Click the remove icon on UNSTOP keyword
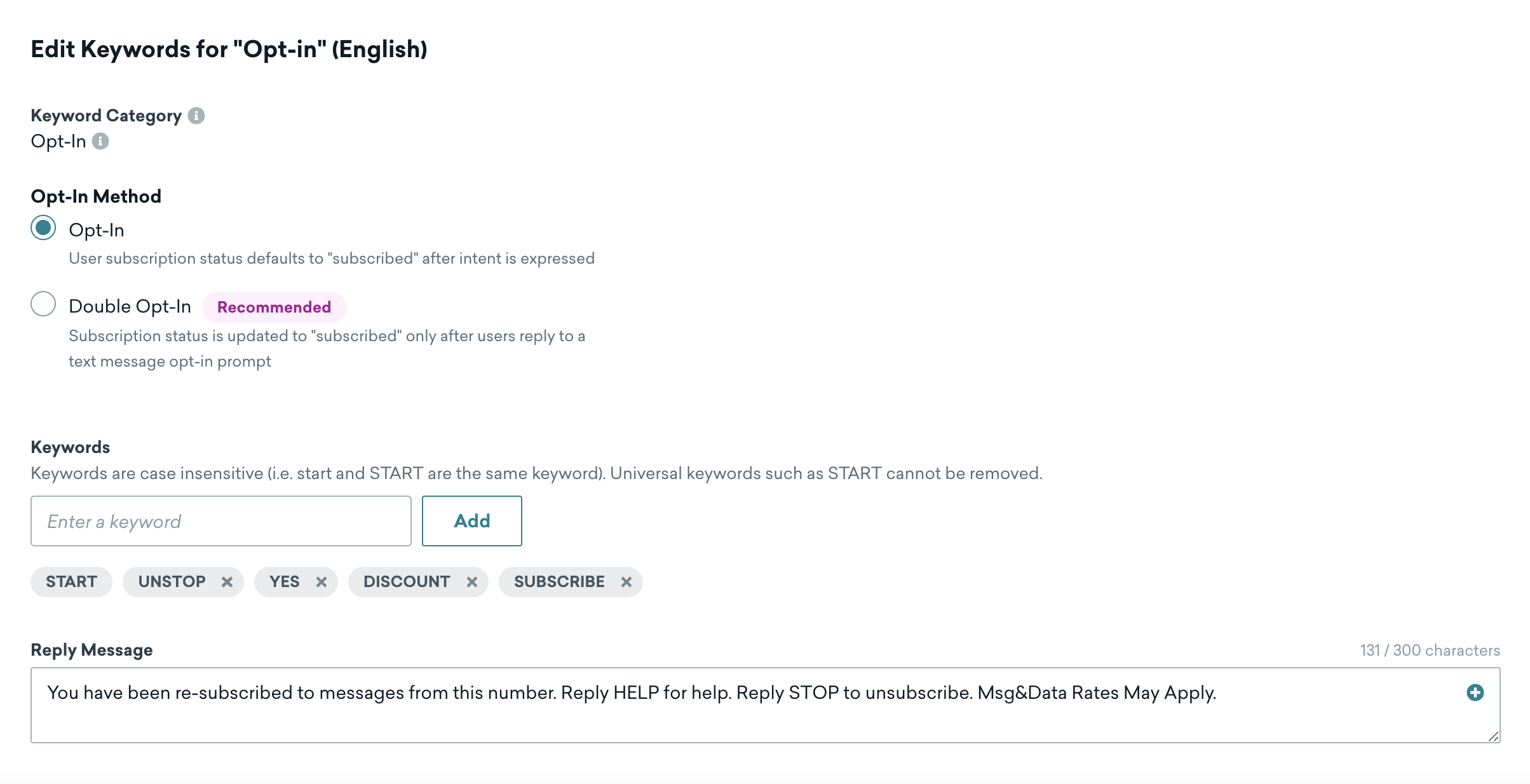Screen dimensions: 1530x784 pyautogui.click(x=227, y=582)
